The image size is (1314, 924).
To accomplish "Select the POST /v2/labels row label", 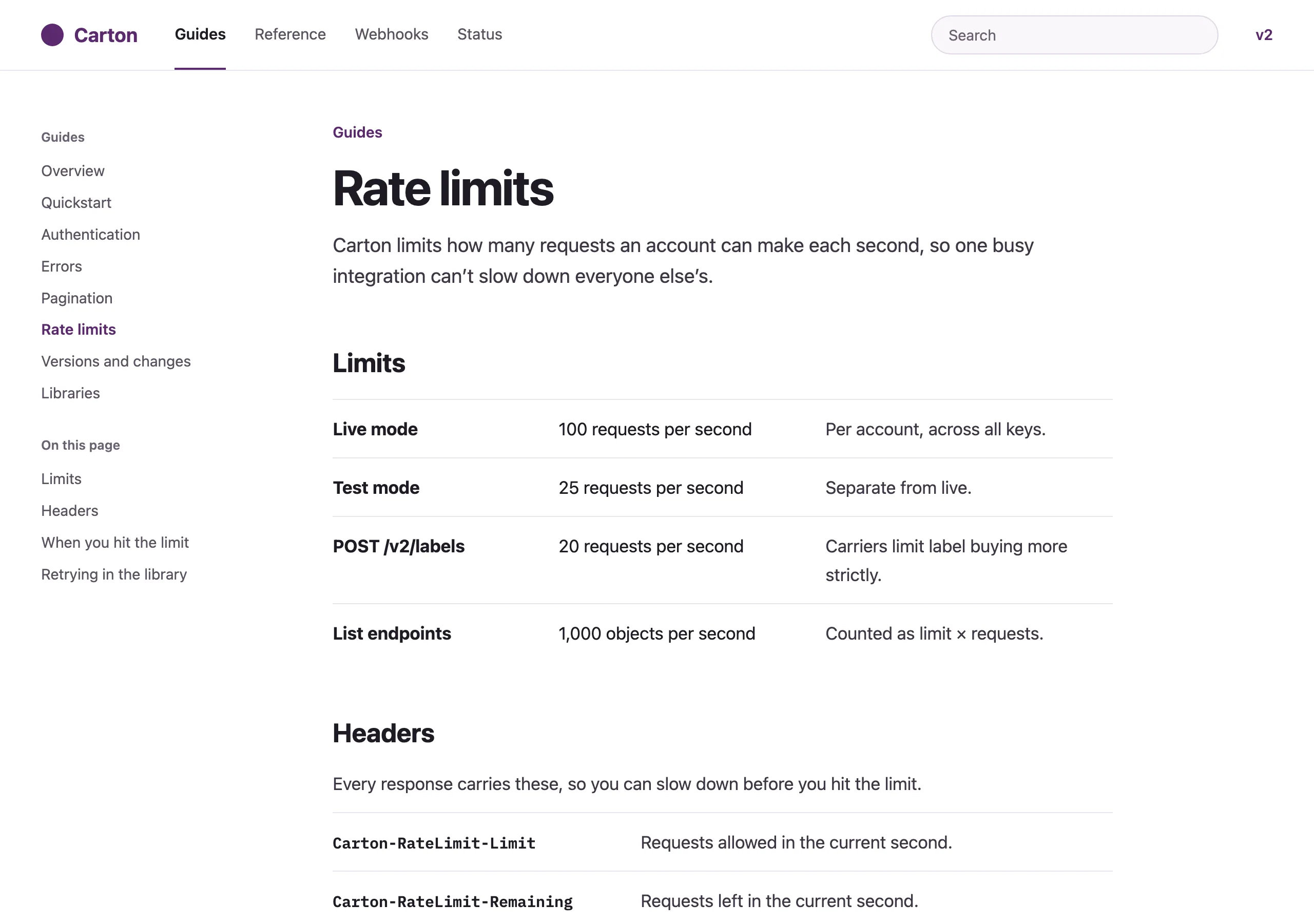I will coord(398,546).
